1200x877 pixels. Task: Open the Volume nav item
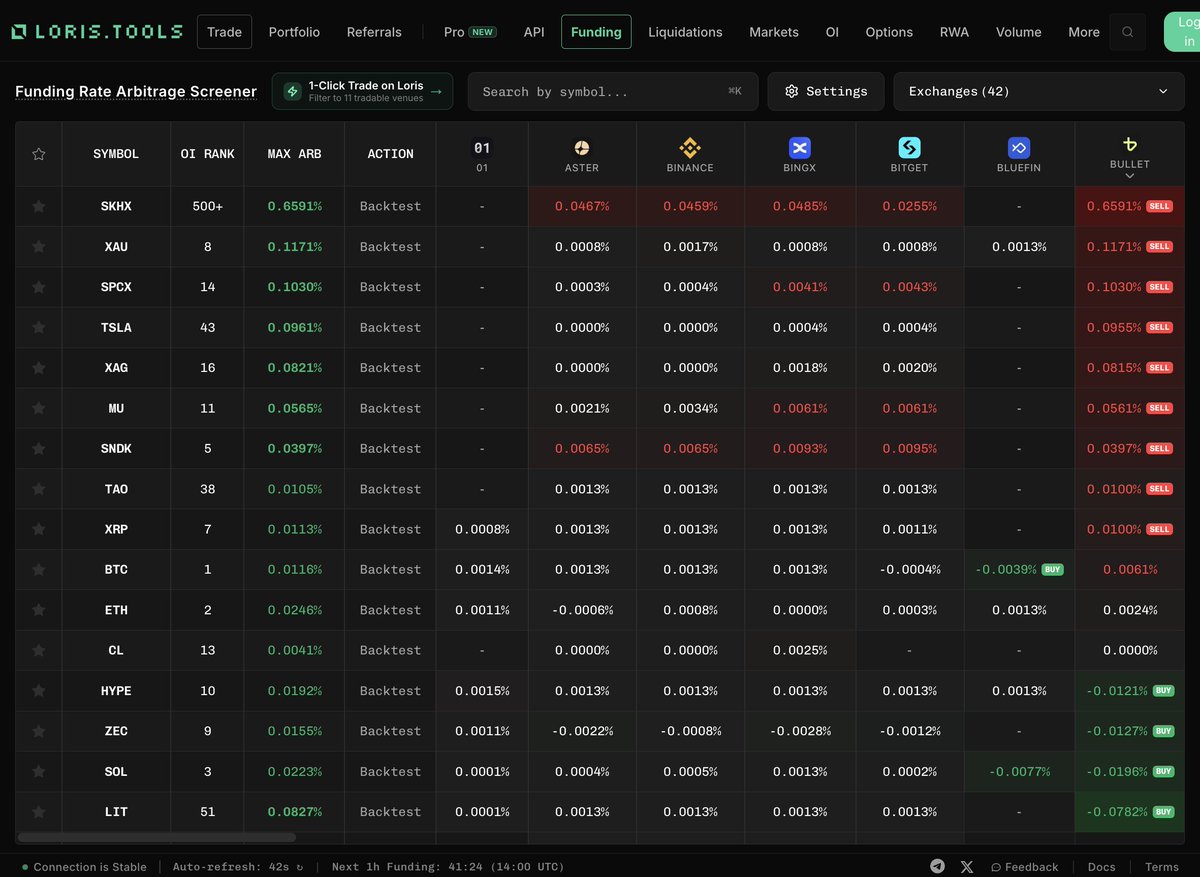tap(1018, 32)
